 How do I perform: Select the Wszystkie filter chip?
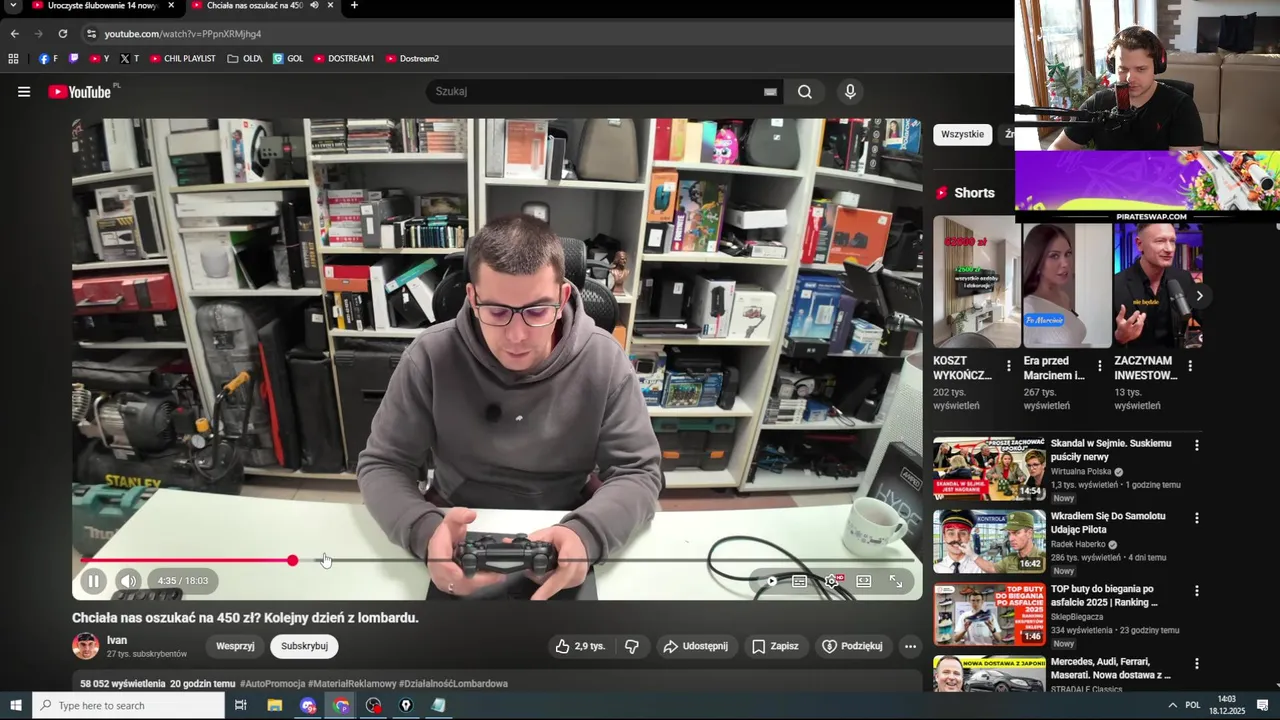[962, 134]
